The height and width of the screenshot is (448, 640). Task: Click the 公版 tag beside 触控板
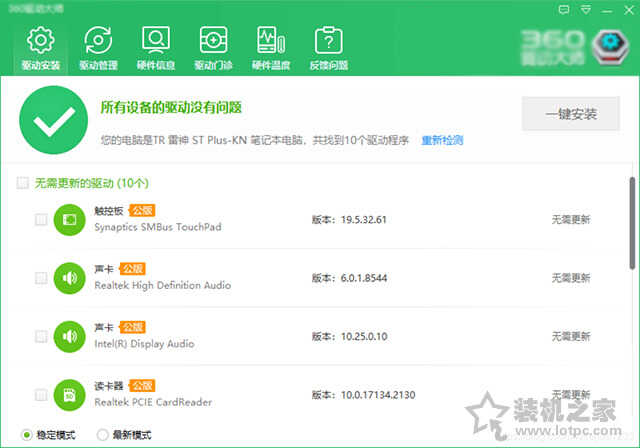[x=140, y=211]
